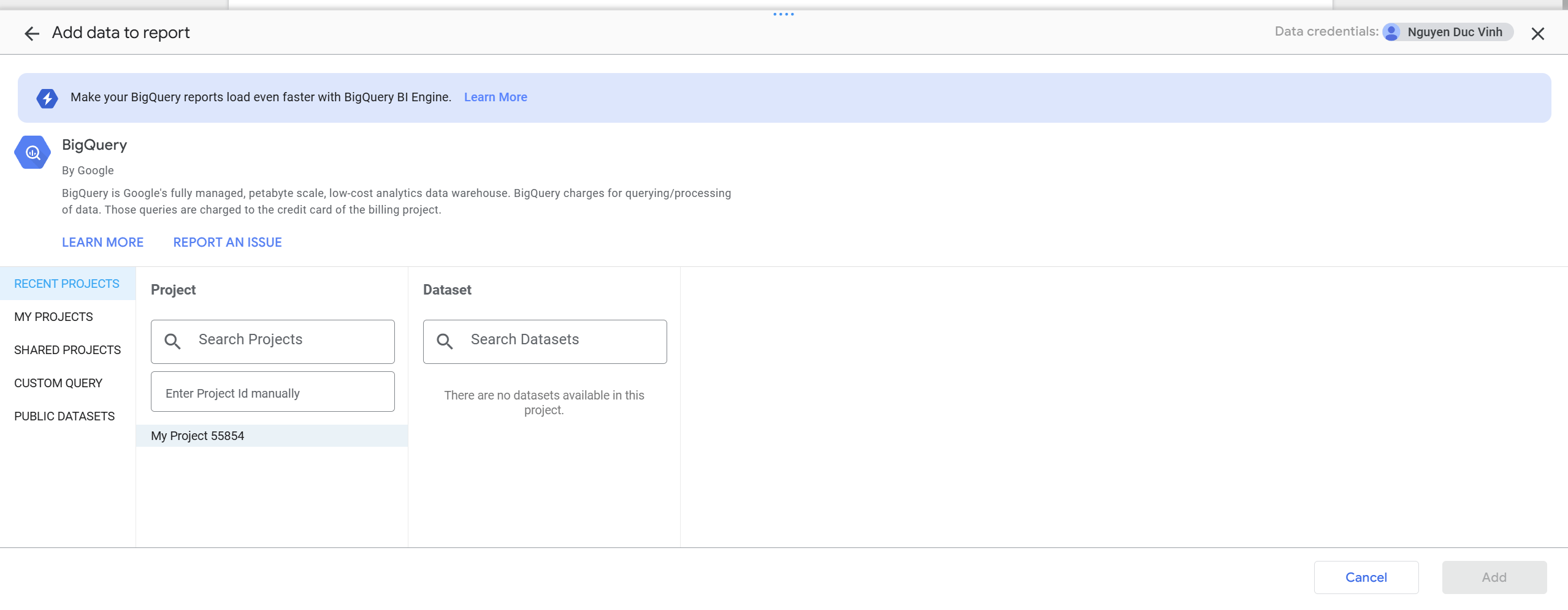Focus the Search Datasets field
Screen dimensions: 1568x610
point(545,341)
